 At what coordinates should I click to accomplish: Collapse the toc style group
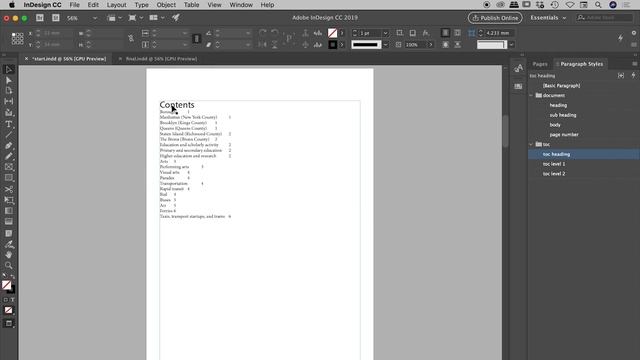531,144
